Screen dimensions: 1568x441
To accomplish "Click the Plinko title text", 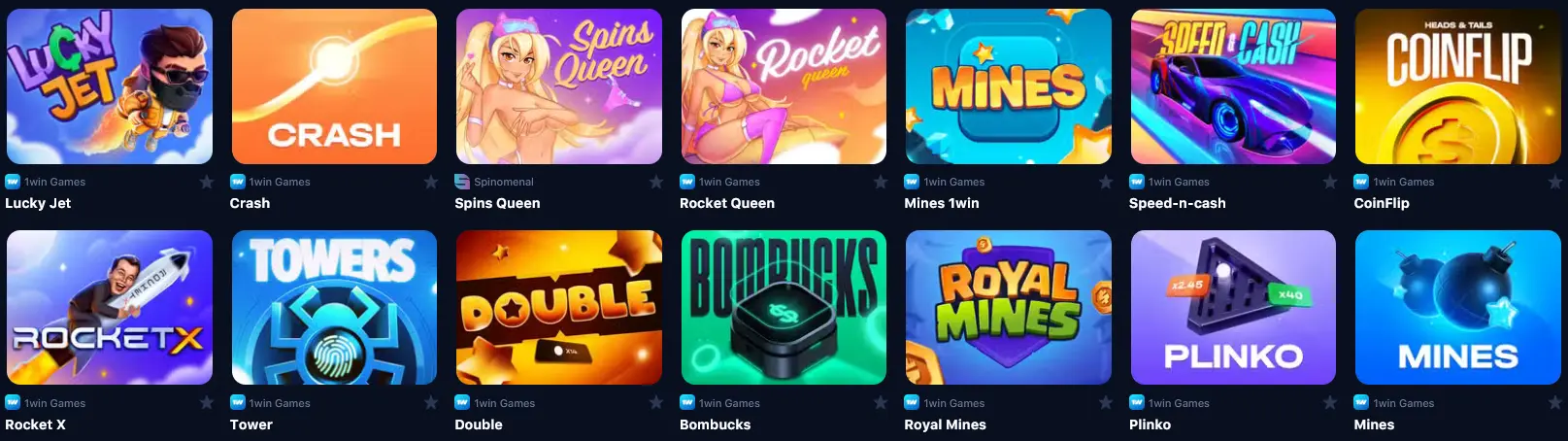I will [x=1150, y=424].
